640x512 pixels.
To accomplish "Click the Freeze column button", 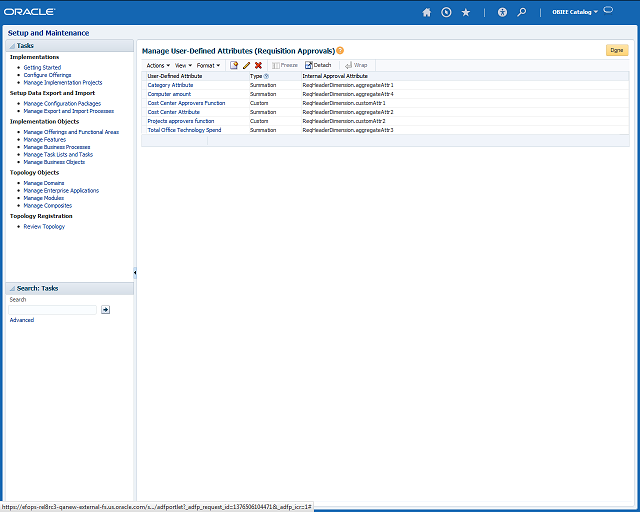I will pyautogui.click(x=285, y=65).
